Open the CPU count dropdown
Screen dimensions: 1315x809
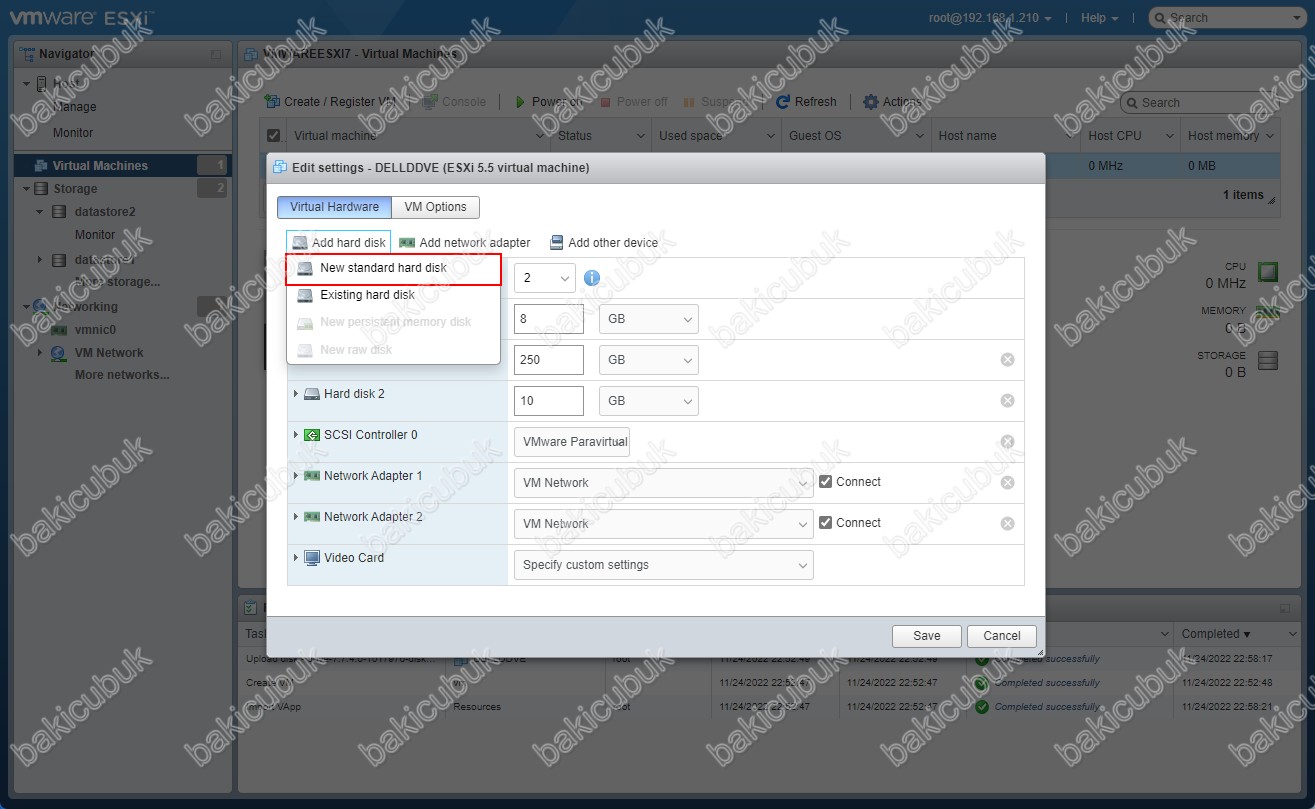(545, 278)
